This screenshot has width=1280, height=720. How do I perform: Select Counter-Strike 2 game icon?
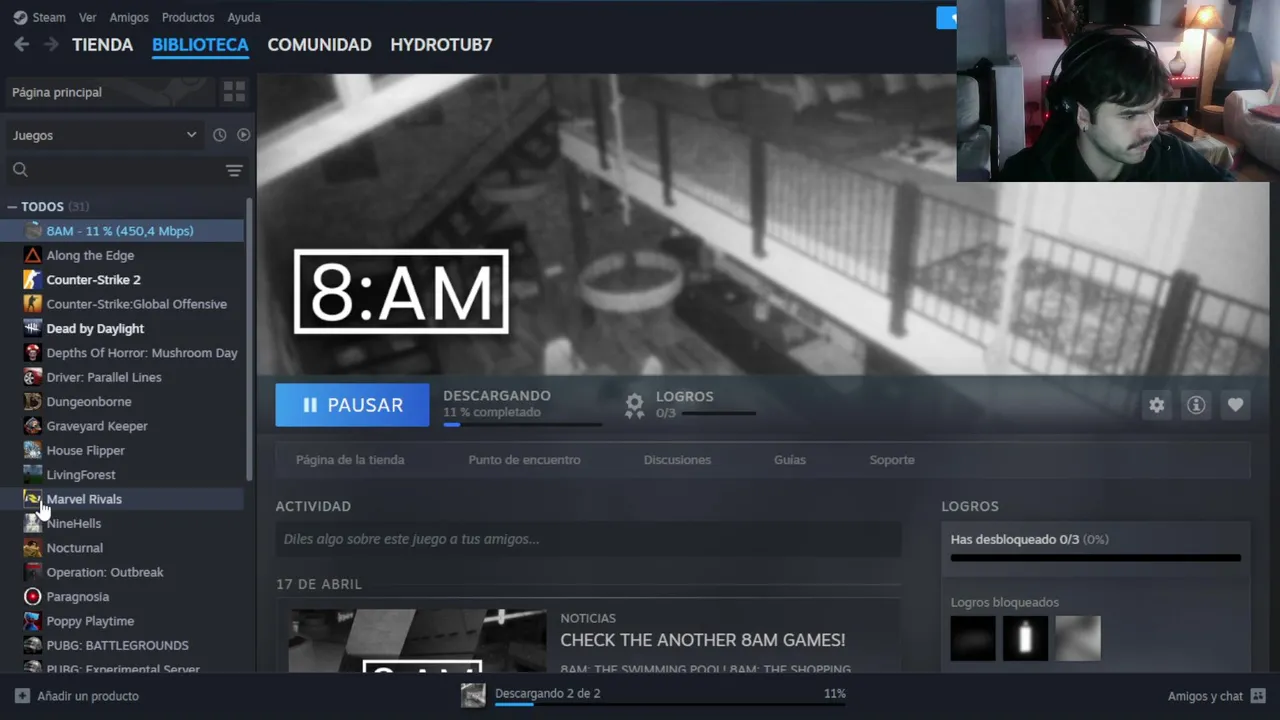coord(33,280)
